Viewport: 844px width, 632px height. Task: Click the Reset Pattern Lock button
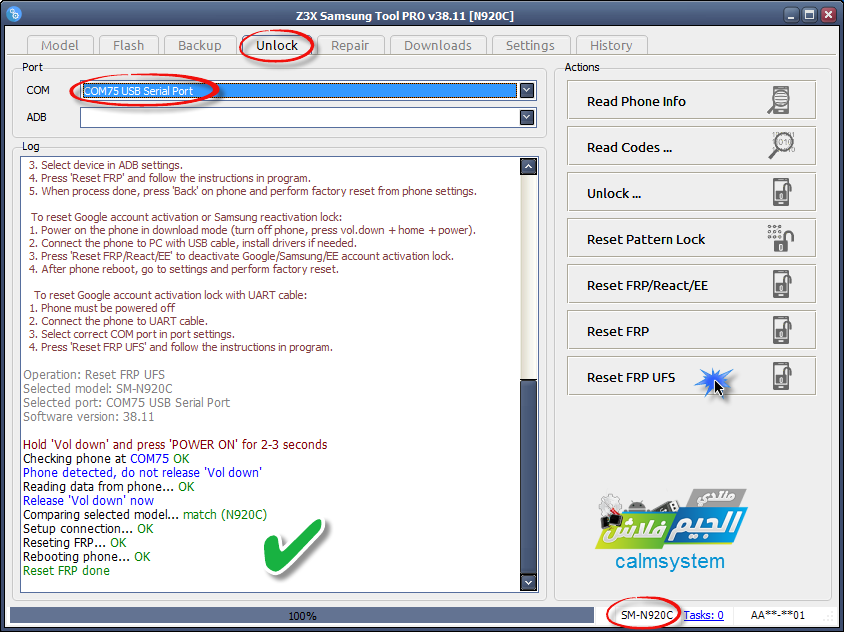point(691,238)
